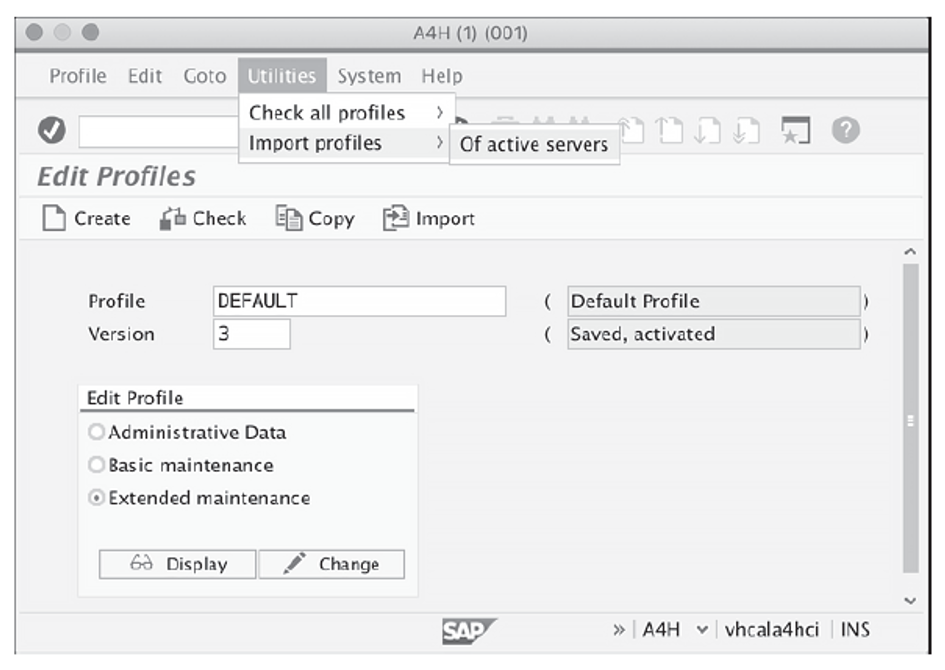Open the System menu
Screen dimensions: 945x670
pos(369,76)
